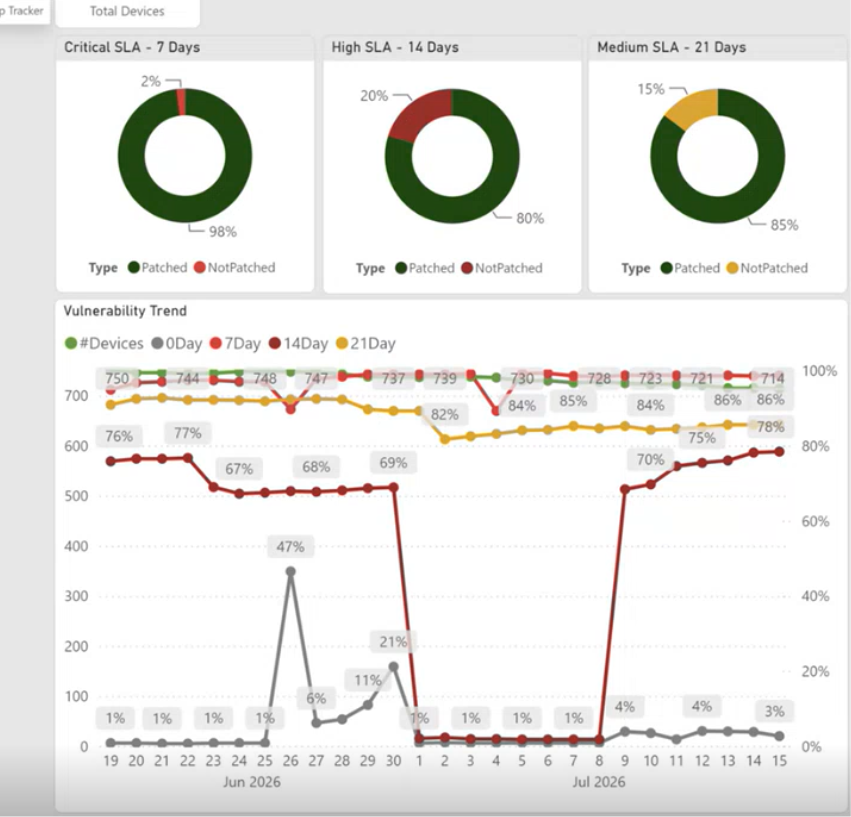Viewport: 851px width, 817px height.
Task: Click the 0Day legend item
Action: point(177,344)
